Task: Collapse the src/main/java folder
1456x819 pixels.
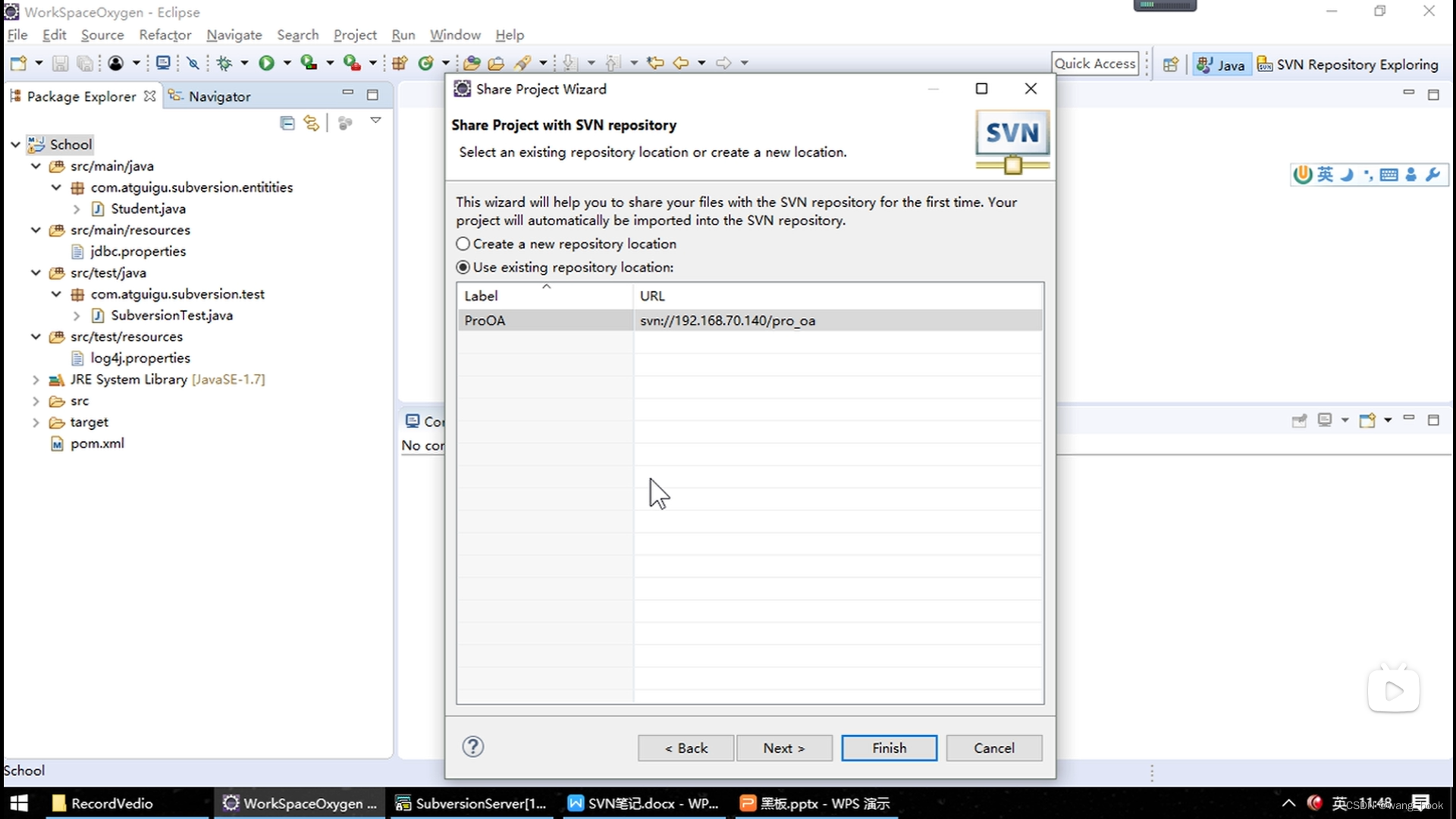Action: pyautogui.click(x=36, y=165)
